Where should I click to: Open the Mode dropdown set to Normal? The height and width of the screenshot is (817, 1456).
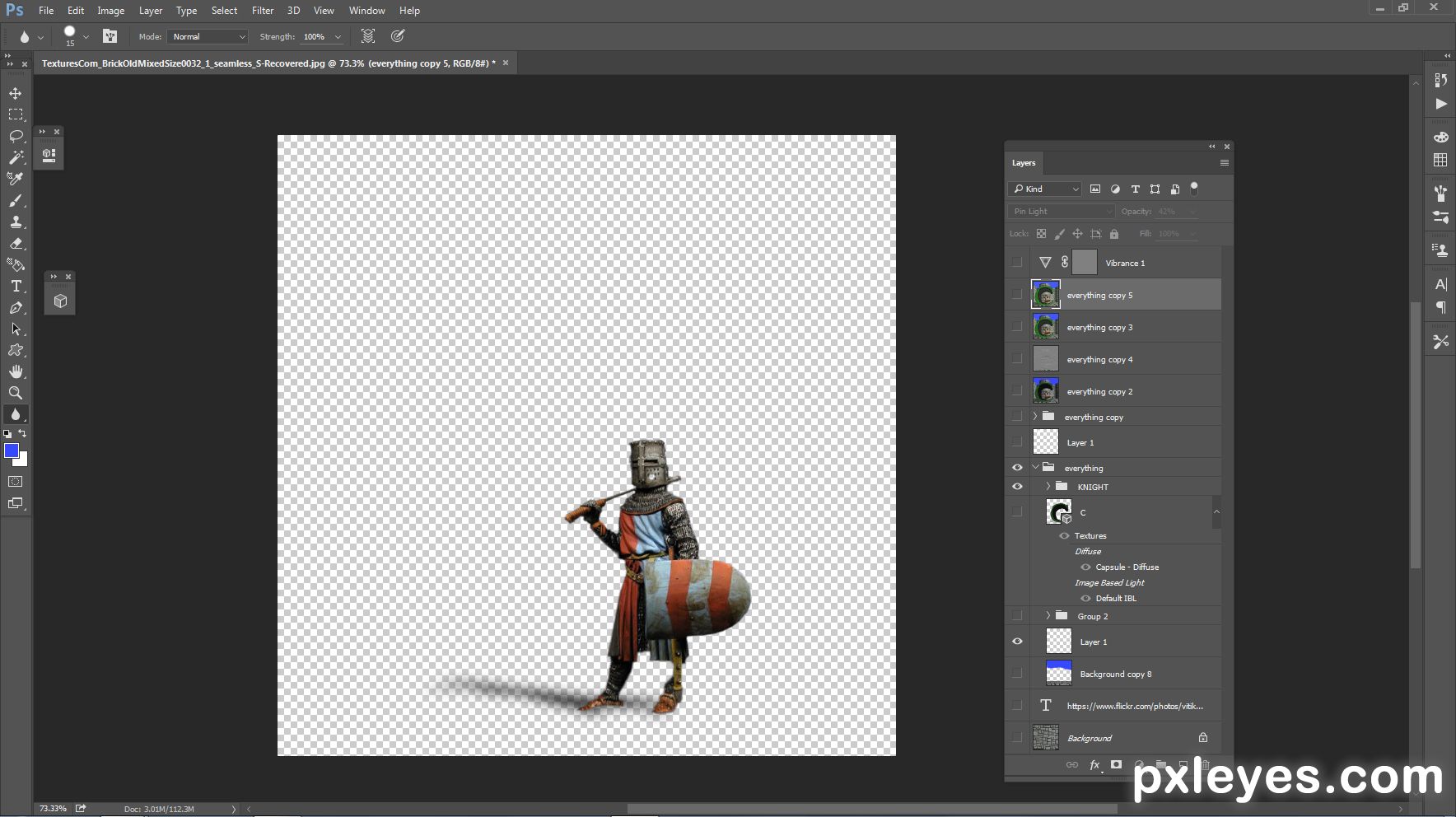(208, 37)
